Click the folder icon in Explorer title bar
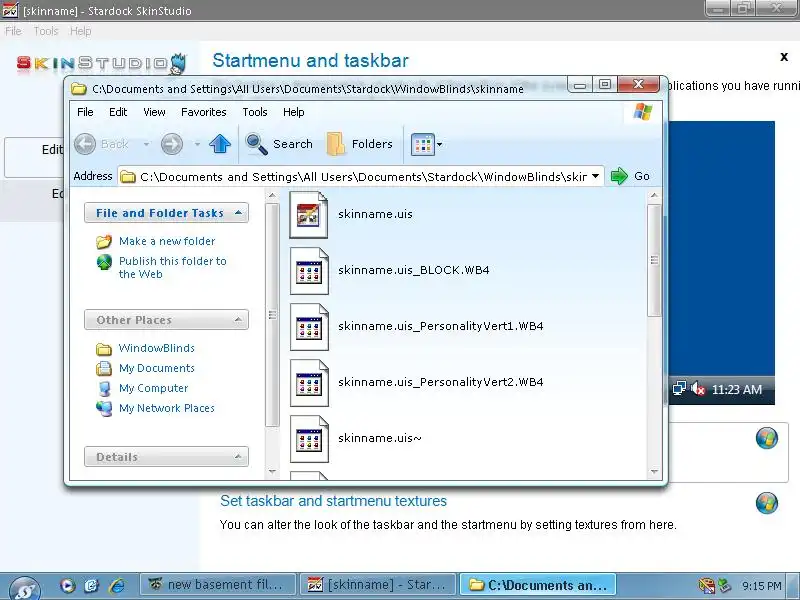This screenshot has width=800, height=600. click(x=79, y=89)
